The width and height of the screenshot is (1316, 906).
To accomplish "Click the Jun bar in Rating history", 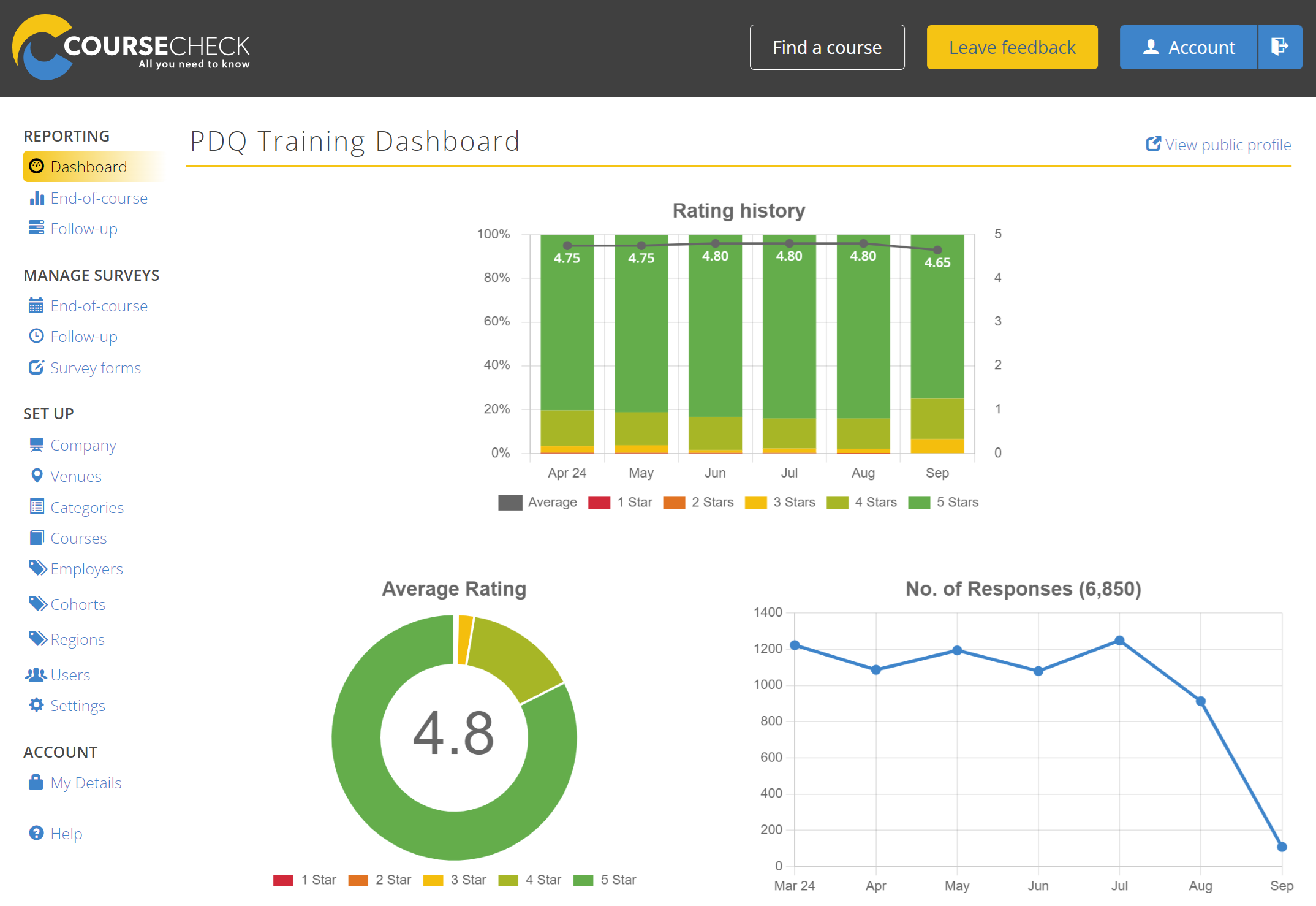I will pos(715,344).
